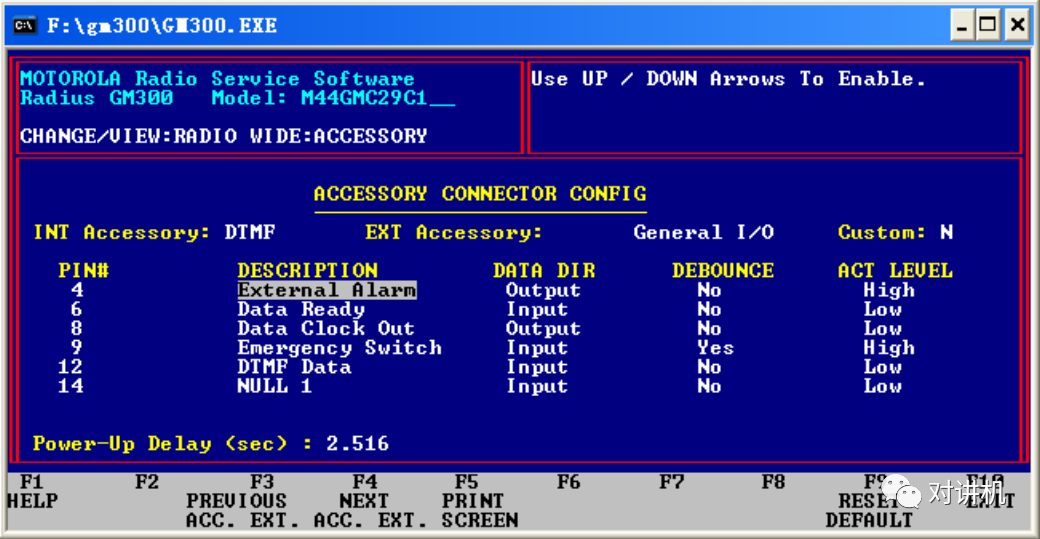This screenshot has height=539, width=1040.
Task: Select the Data Ready description
Action: coord(301,310)
